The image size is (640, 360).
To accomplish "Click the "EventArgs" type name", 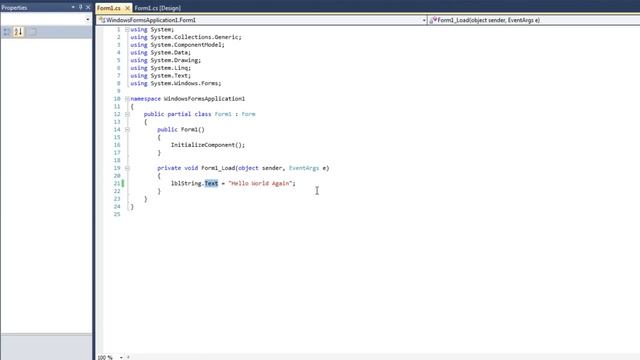I will [x=304, y=168].
